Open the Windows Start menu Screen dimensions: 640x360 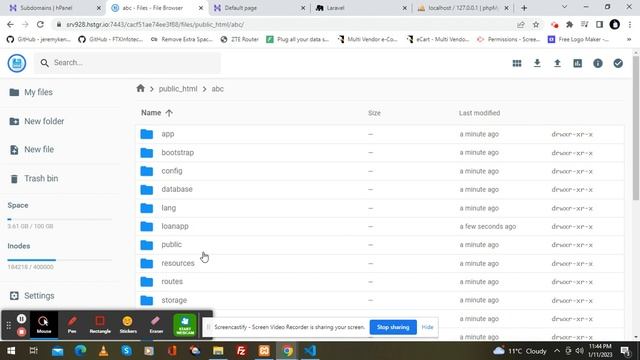pos(11,351)
